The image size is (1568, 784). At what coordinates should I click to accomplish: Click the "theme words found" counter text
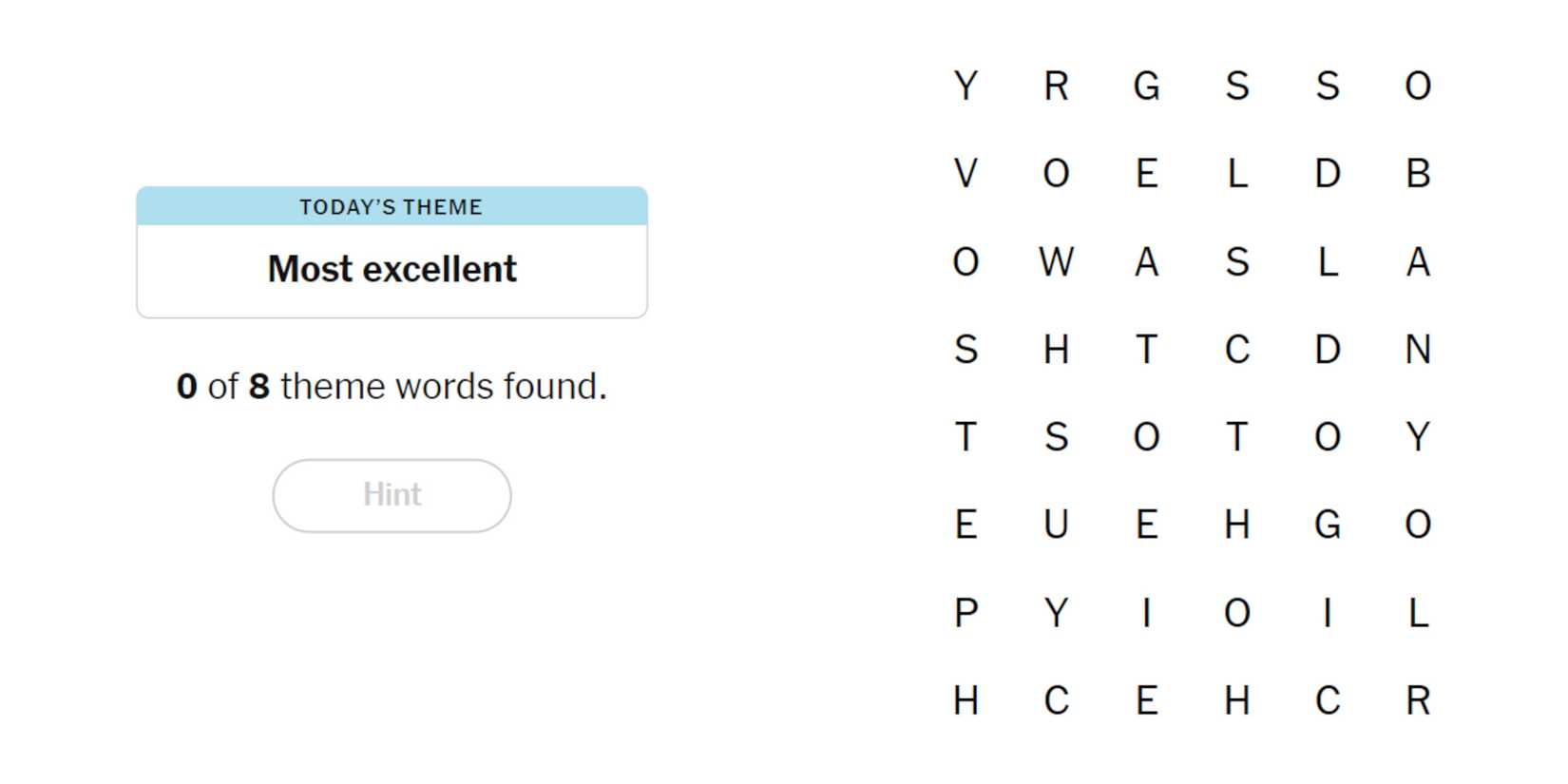click(392, 387)
